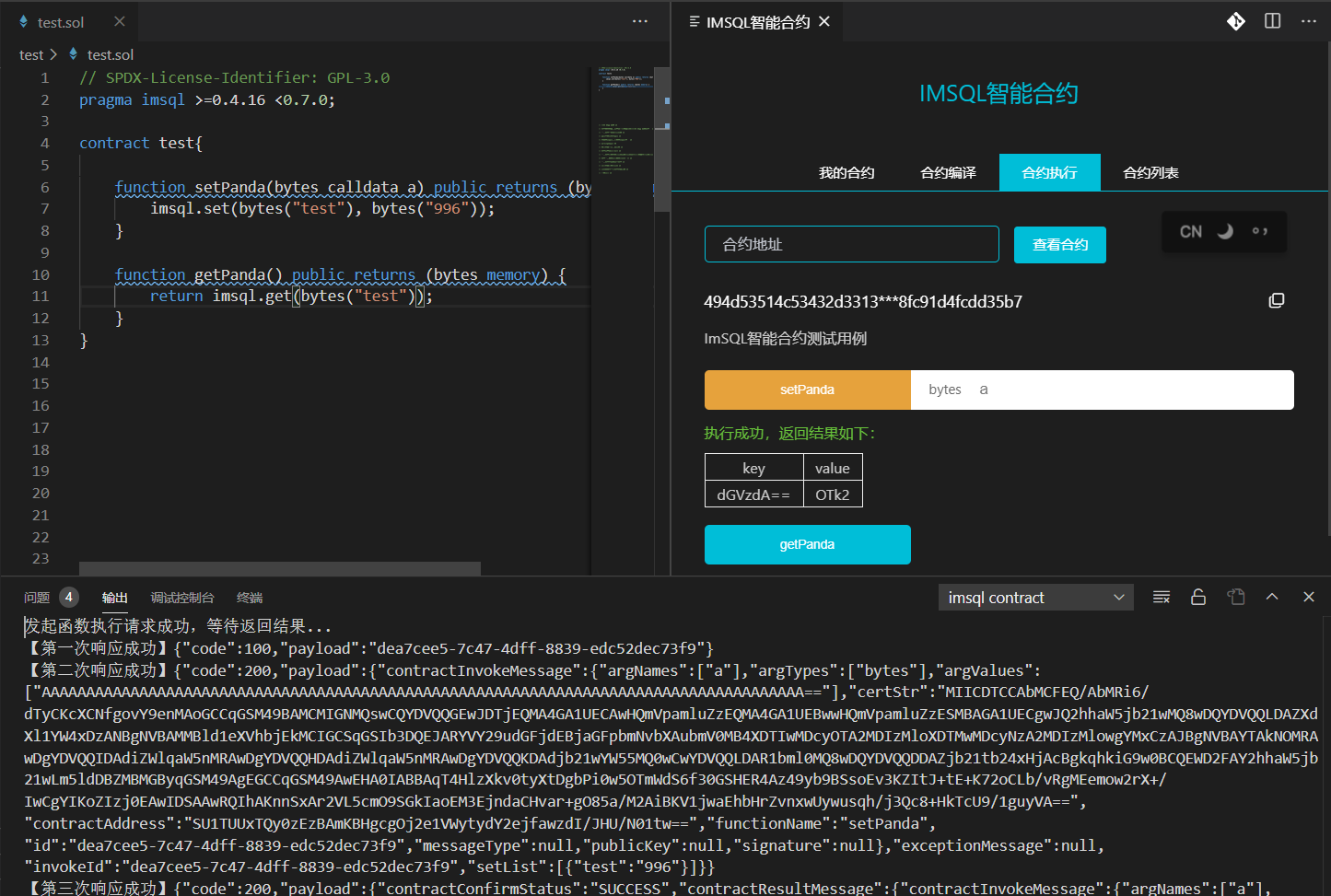Maximize the panel with chevron up icon

[x=1272, y=597]
